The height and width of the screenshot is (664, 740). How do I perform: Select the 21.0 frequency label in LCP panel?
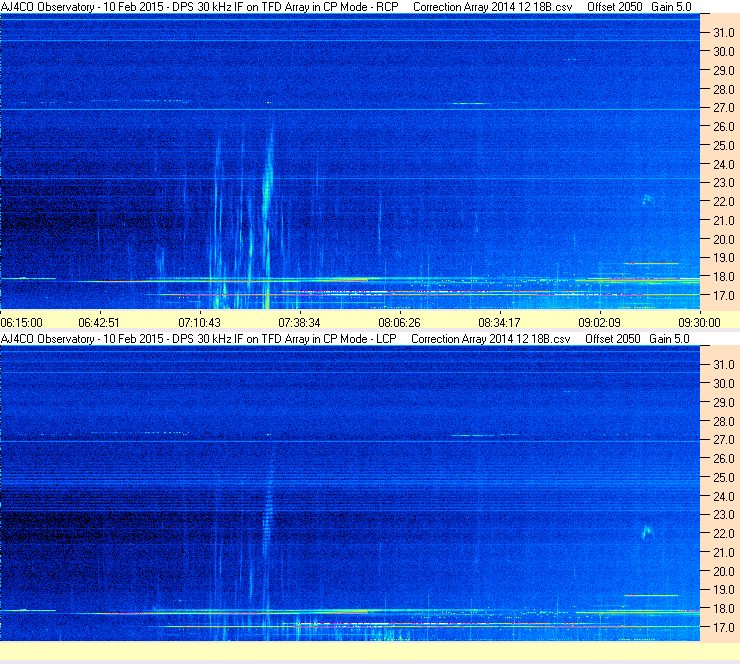(724, 553)
